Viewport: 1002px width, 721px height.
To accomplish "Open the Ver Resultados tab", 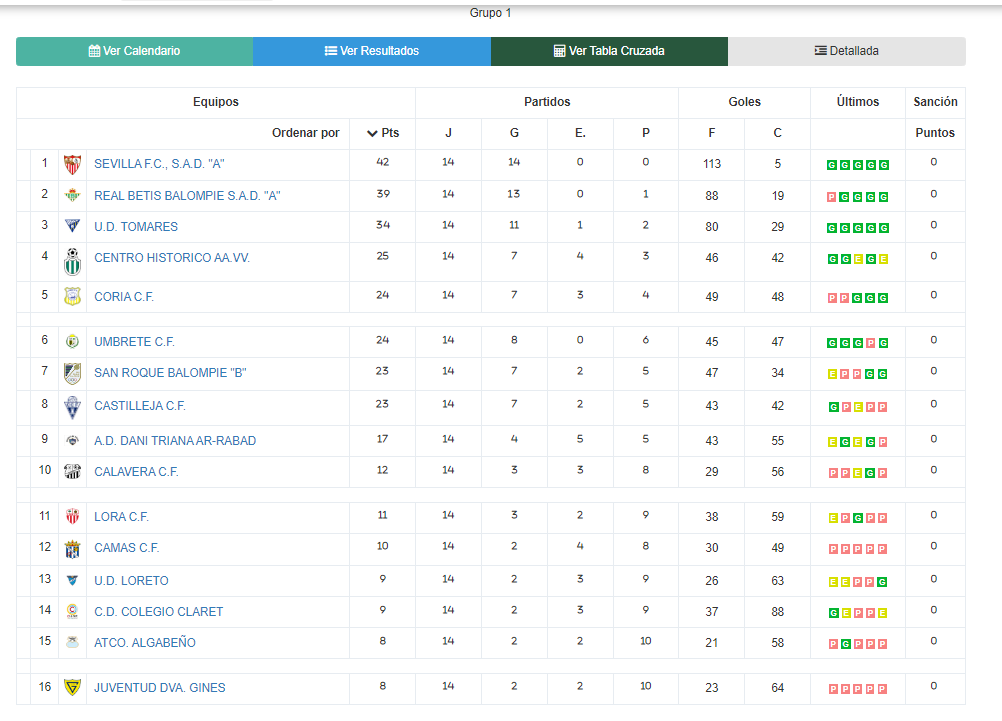I will click(x=372, y=51).
